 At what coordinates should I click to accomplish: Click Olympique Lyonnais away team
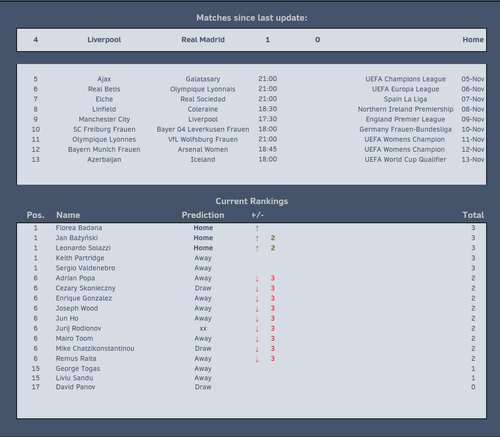pos(203,89)
